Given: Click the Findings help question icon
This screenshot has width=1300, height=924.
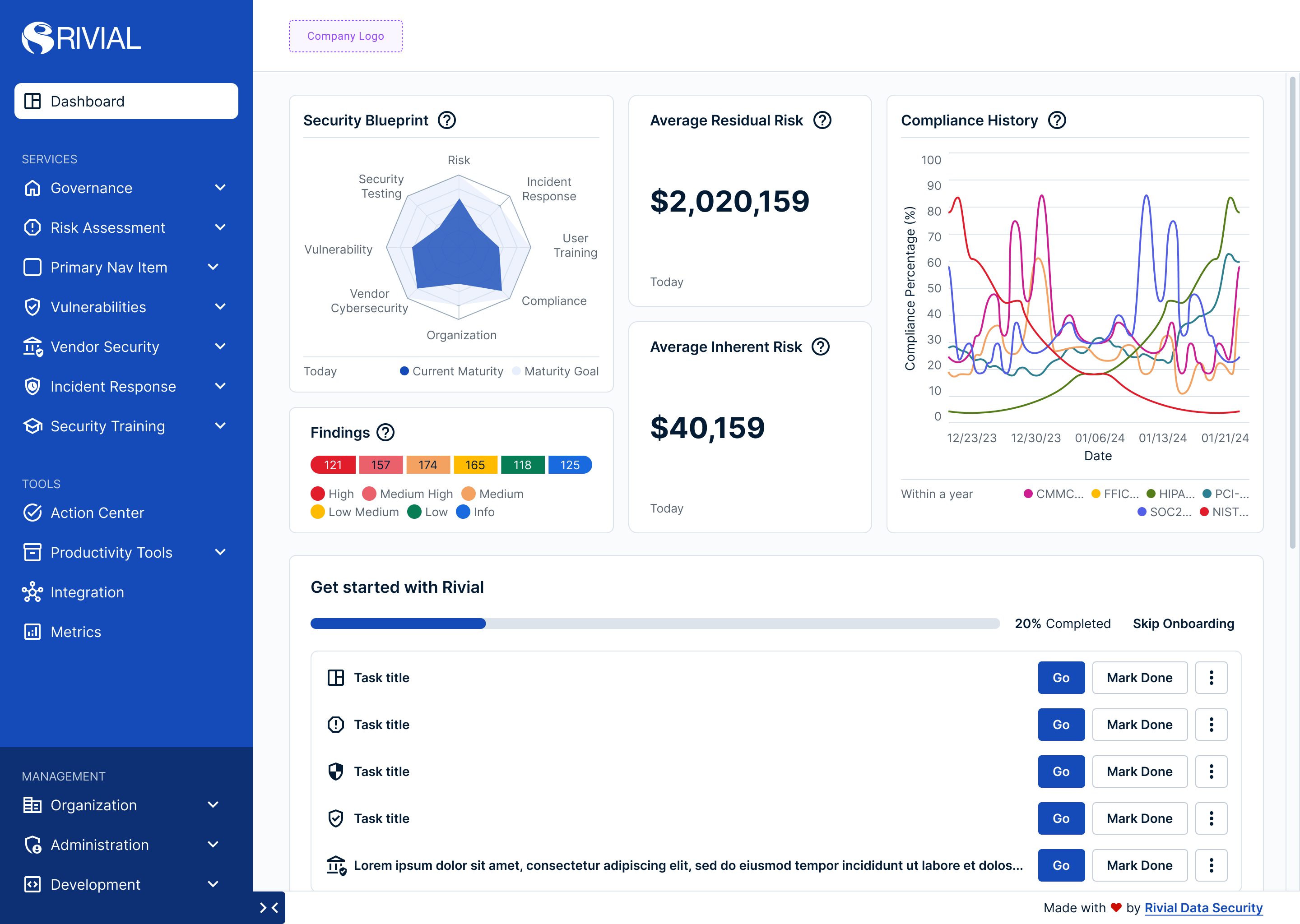Looking at the screenshot, I should pos(385,432).
